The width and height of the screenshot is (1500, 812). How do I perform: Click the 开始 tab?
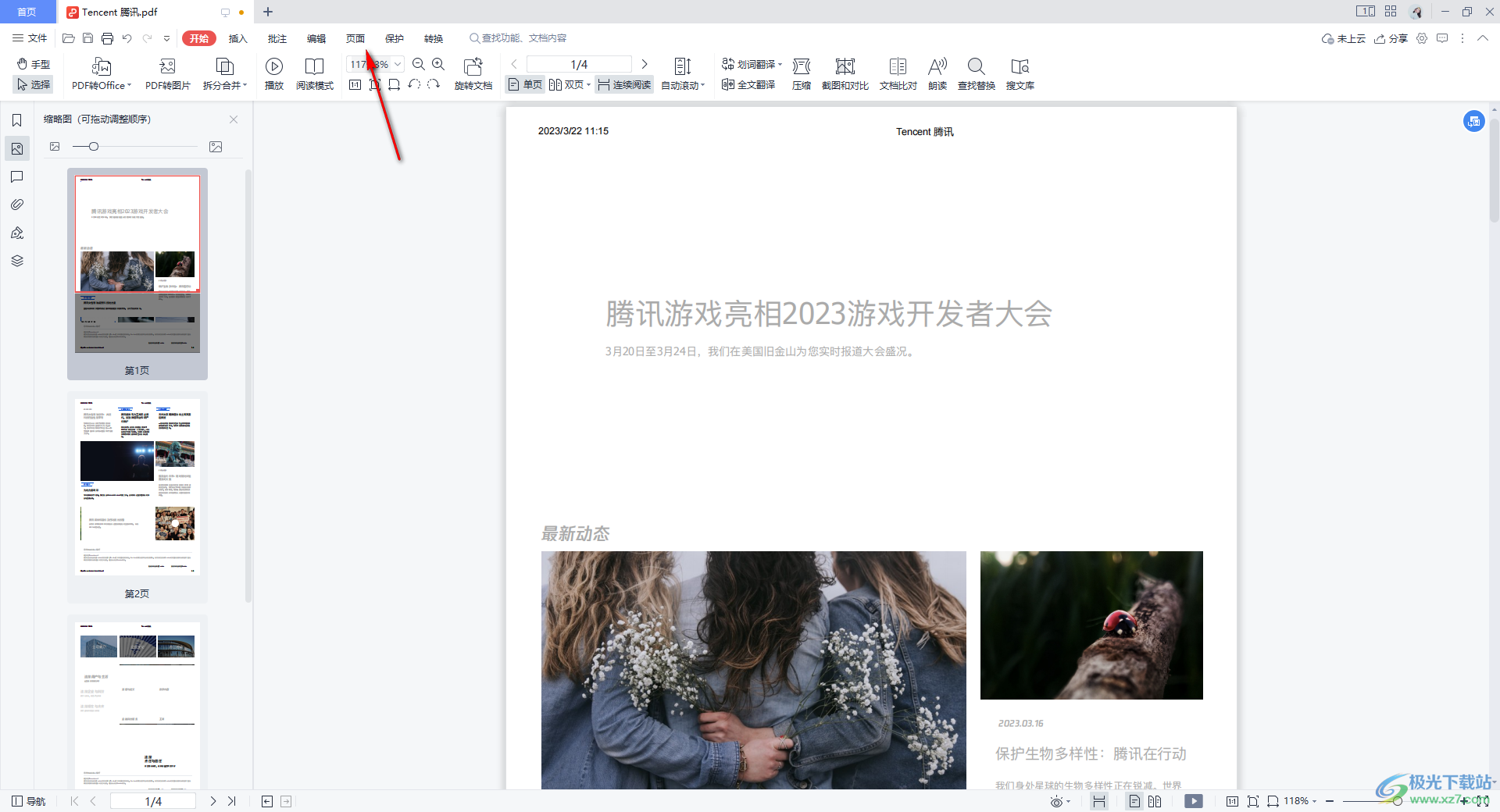click(199, 38)
